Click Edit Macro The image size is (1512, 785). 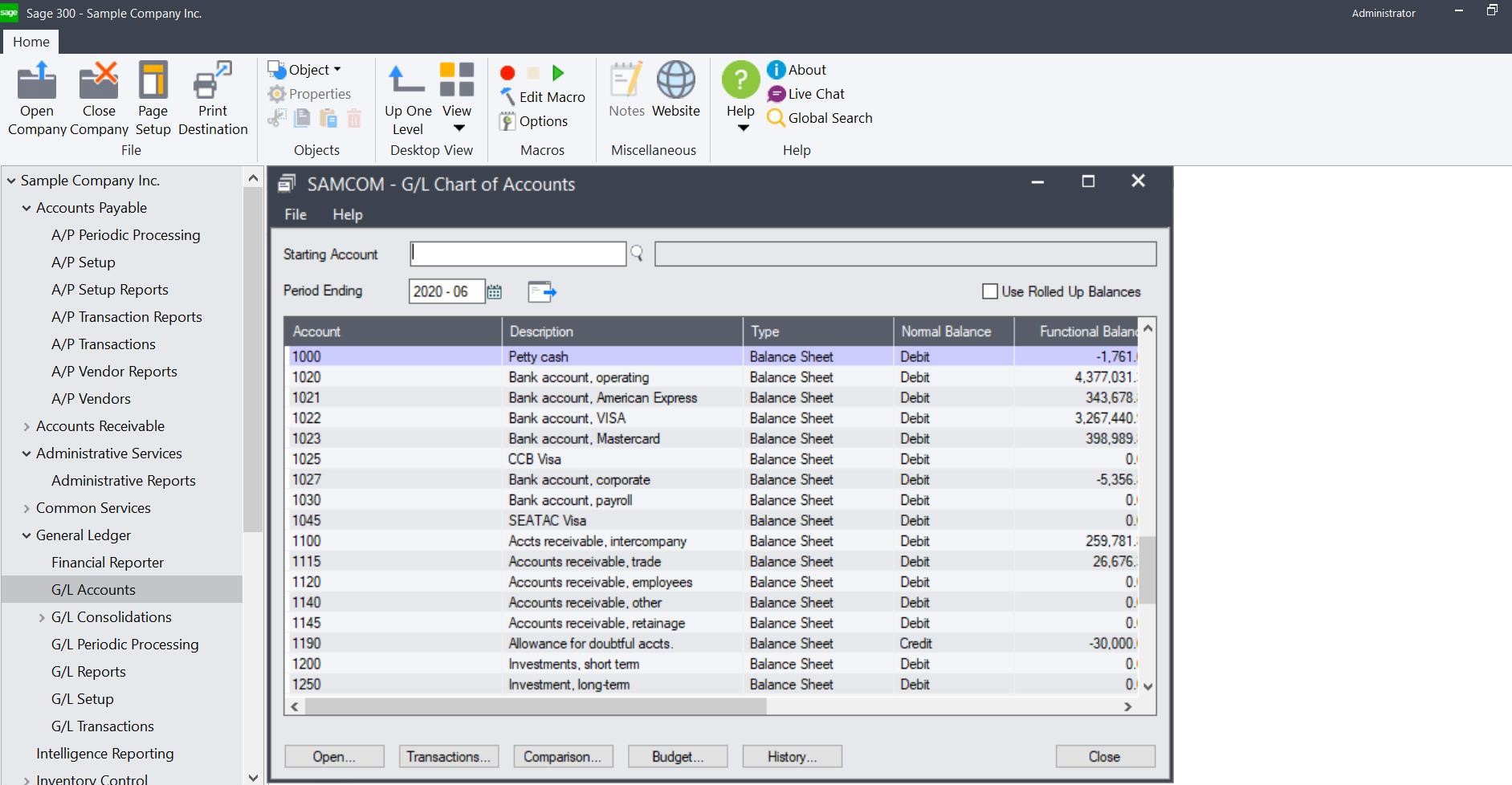pos(543,97)
